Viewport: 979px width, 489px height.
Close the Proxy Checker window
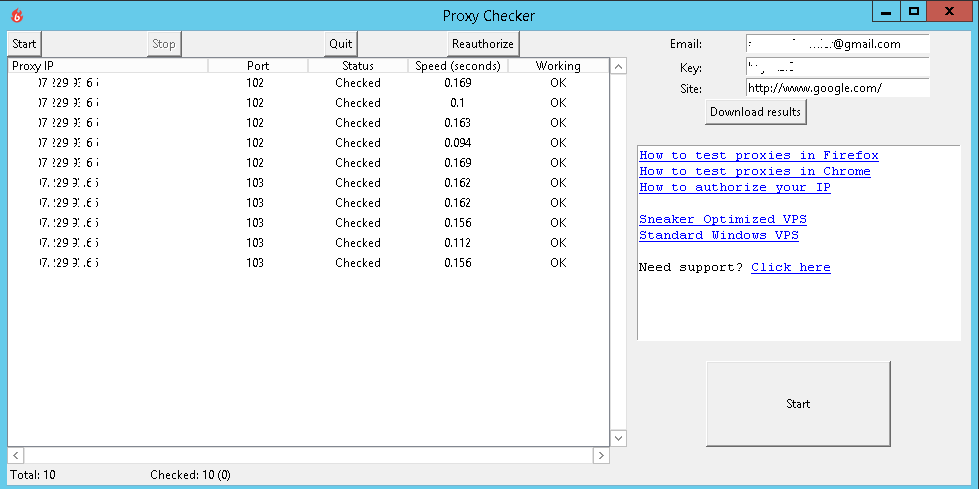950,11
